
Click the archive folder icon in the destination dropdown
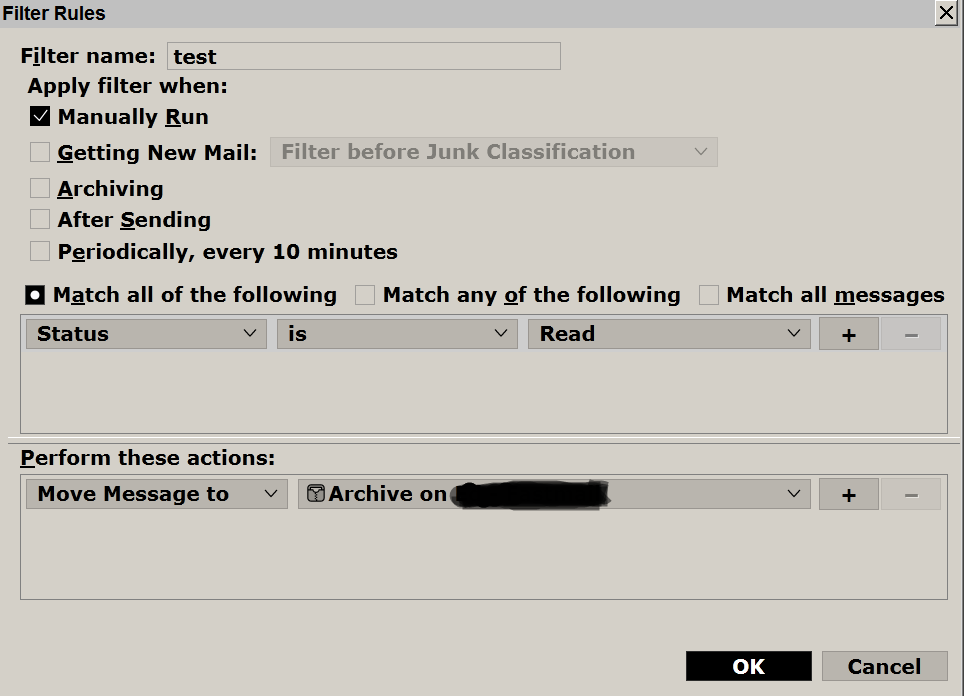(x=316, y=494)
